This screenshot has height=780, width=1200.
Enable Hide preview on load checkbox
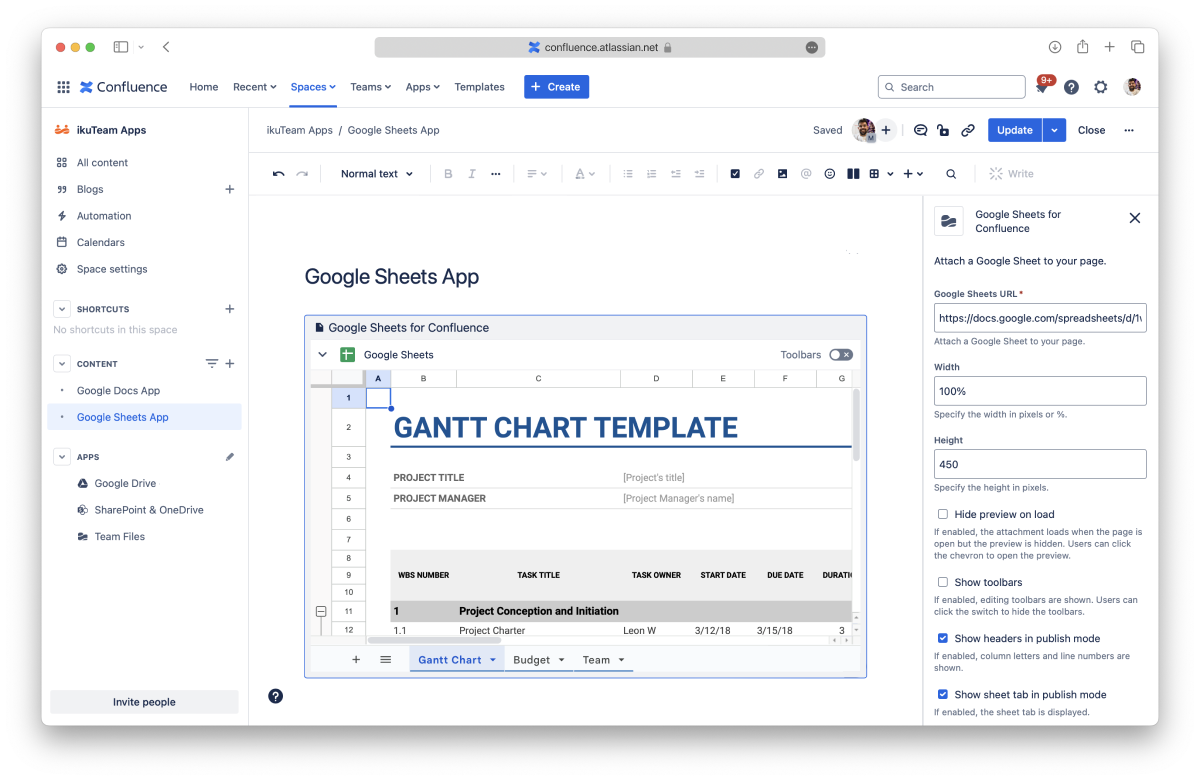(943, 514)
